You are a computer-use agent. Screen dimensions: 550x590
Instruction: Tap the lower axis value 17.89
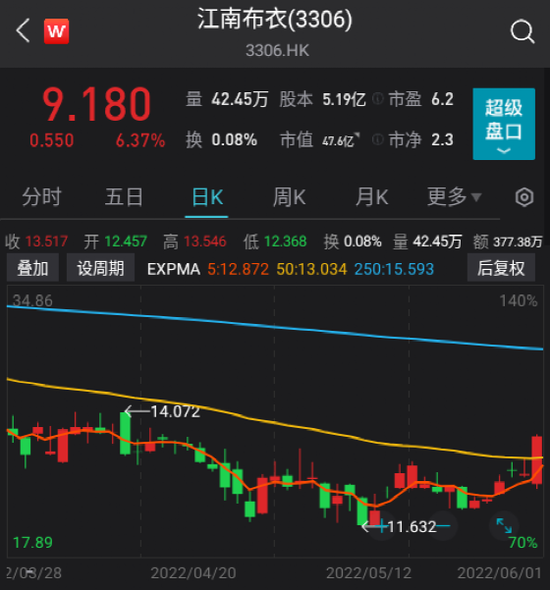click(x=32, y=543)
